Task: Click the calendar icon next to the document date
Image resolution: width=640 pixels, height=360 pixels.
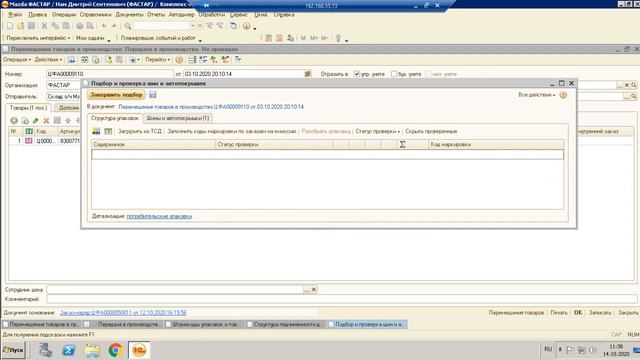Action: [308, 74]
